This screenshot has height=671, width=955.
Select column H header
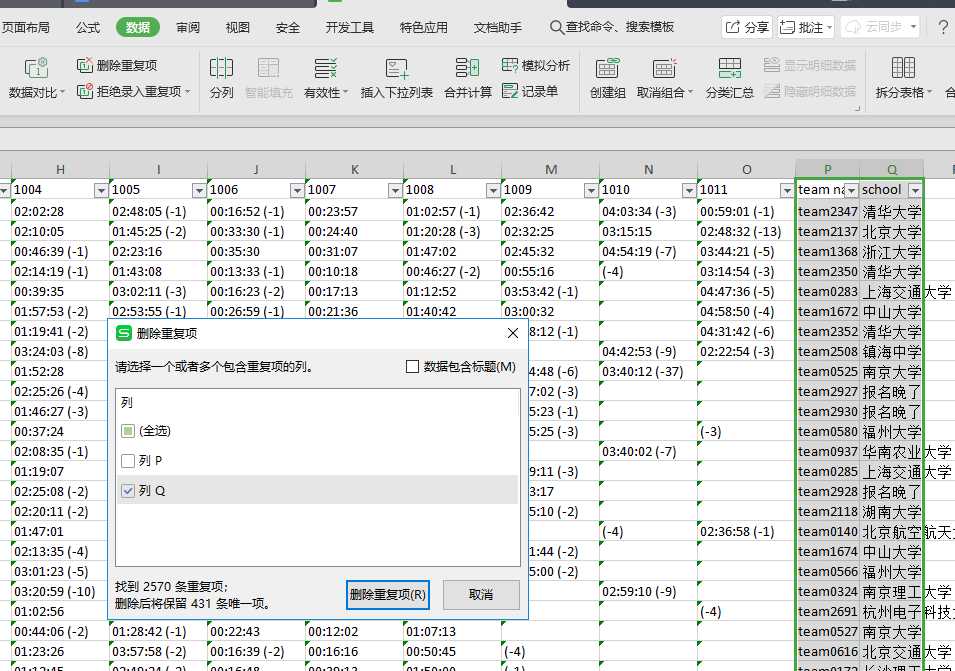(60, 170)
